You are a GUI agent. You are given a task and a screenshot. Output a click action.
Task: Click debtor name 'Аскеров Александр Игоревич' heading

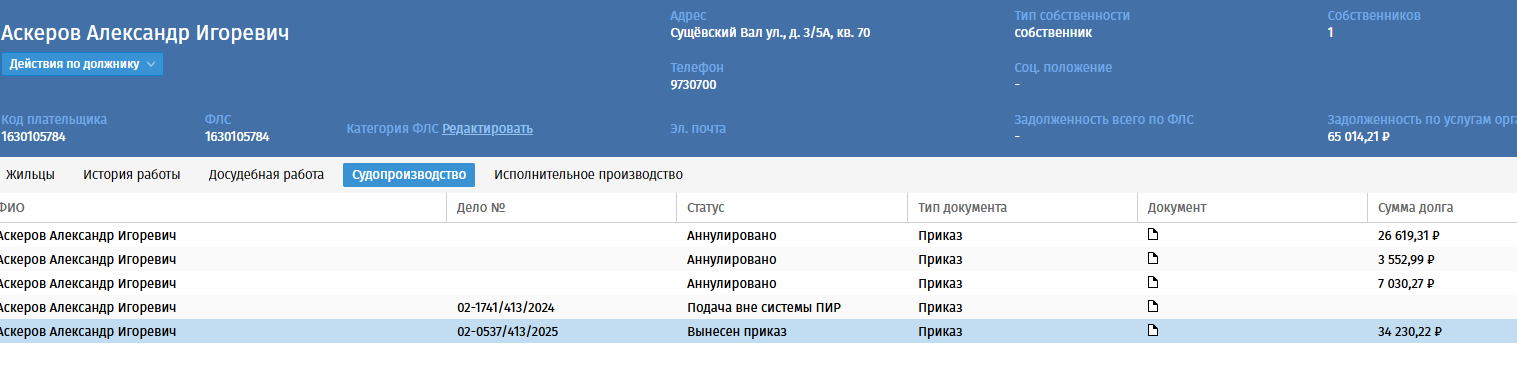[145, 33]
